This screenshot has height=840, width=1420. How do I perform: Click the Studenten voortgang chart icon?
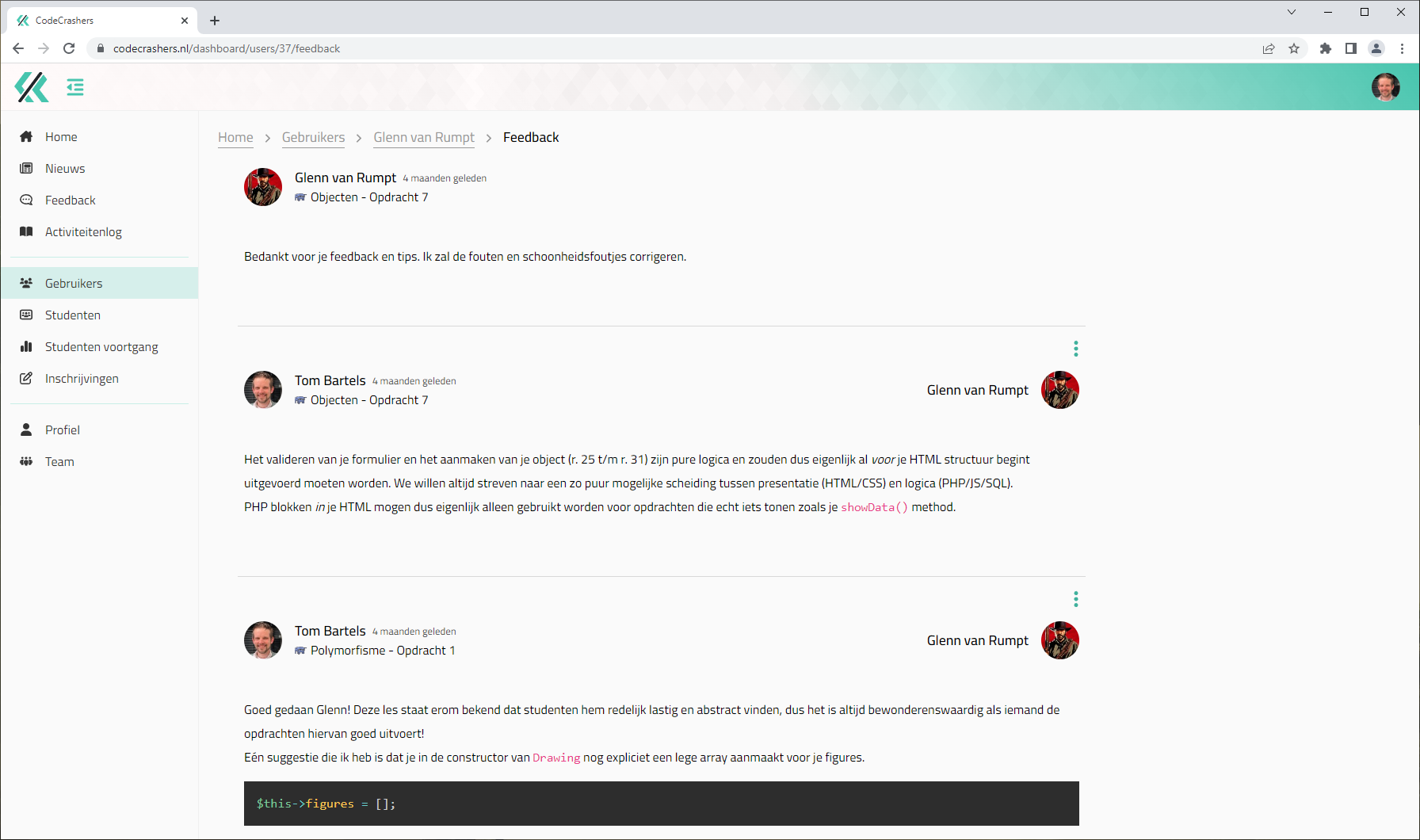(x=26, y=347)
